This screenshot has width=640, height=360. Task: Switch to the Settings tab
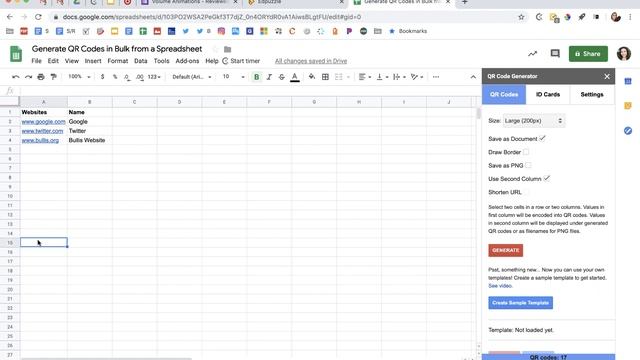[x=592, y=94]
